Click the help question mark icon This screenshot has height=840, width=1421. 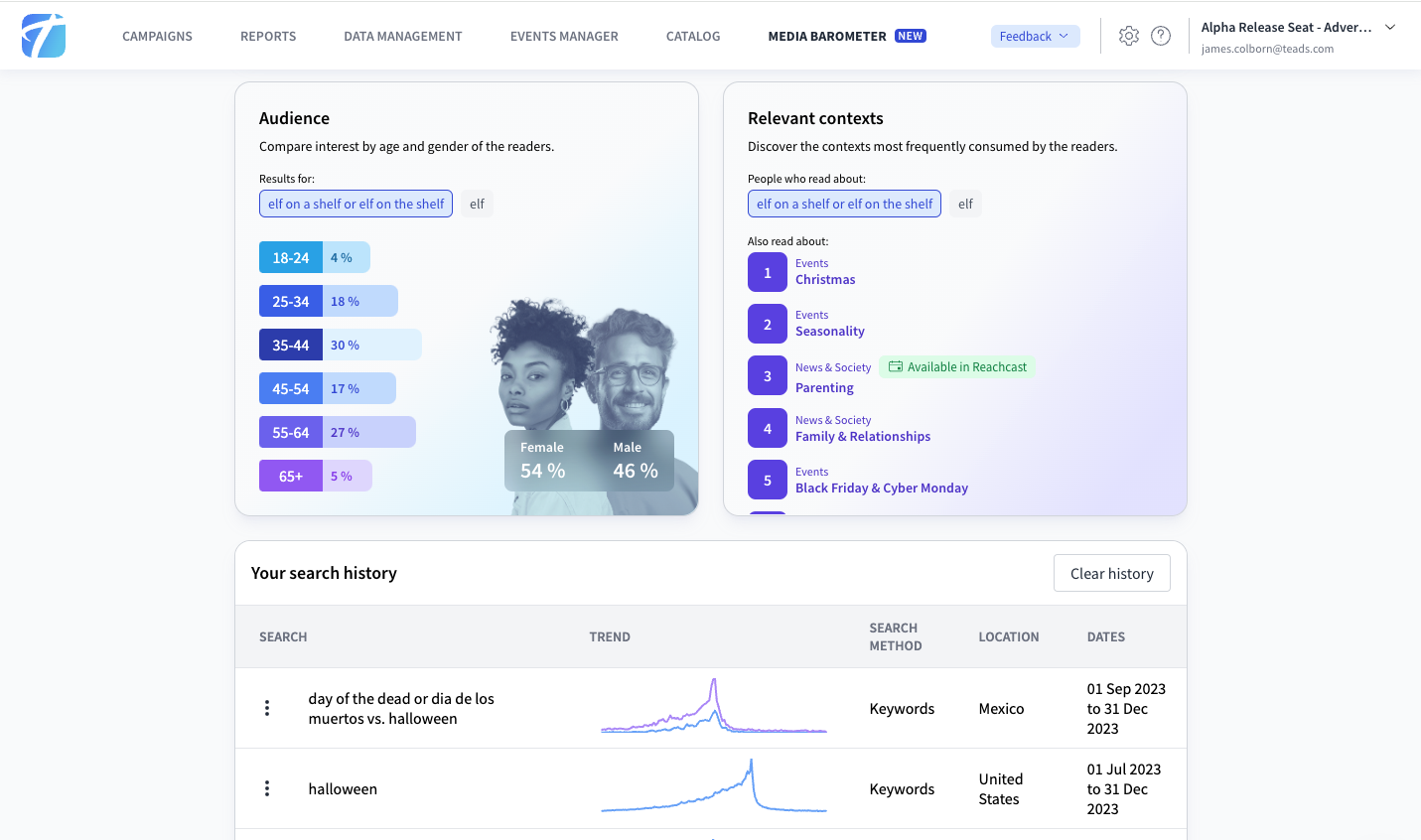tap(1160, 36)
